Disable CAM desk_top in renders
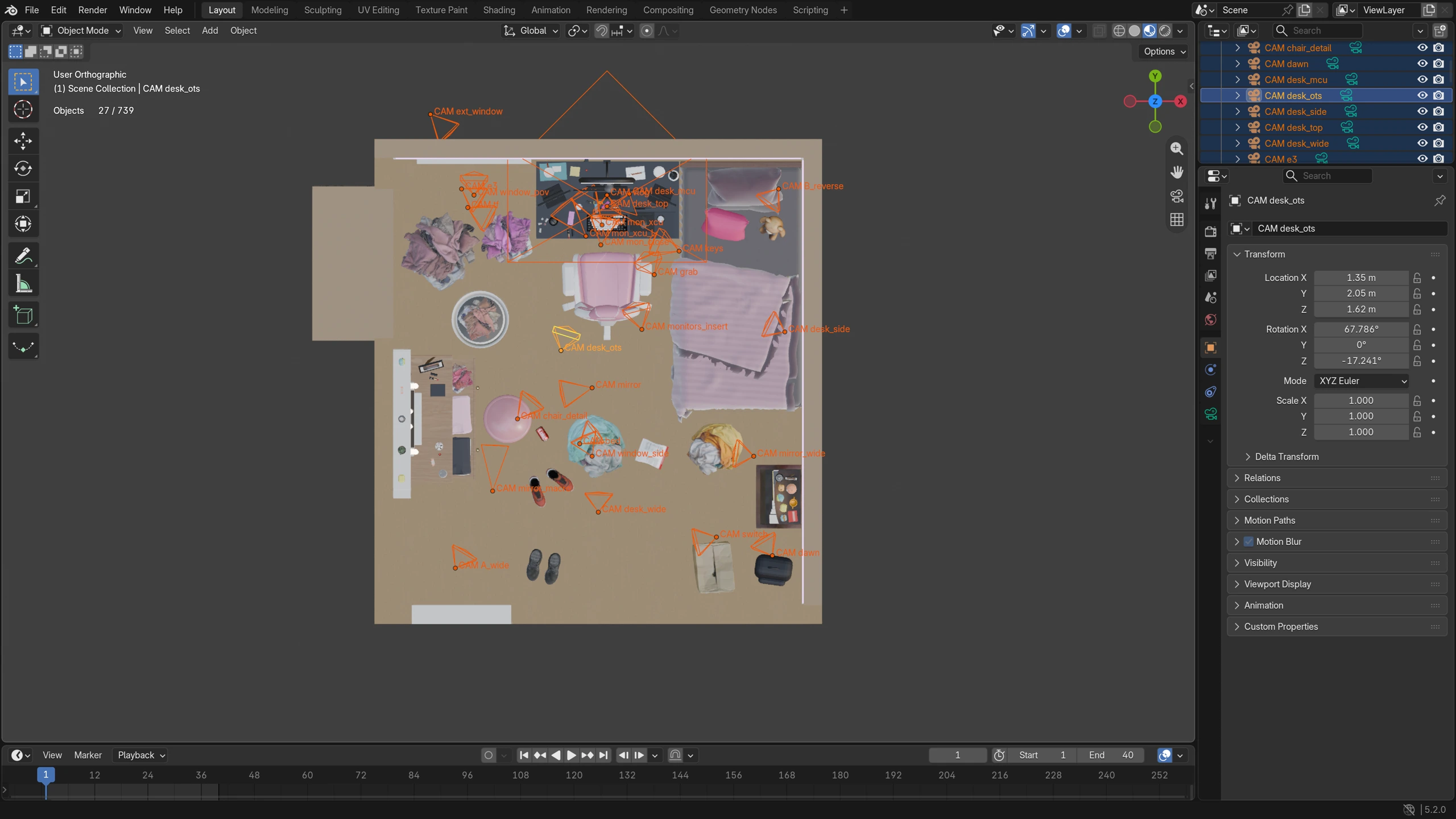This screenshot has height=819, width=1456. (x=1438, y=127)
